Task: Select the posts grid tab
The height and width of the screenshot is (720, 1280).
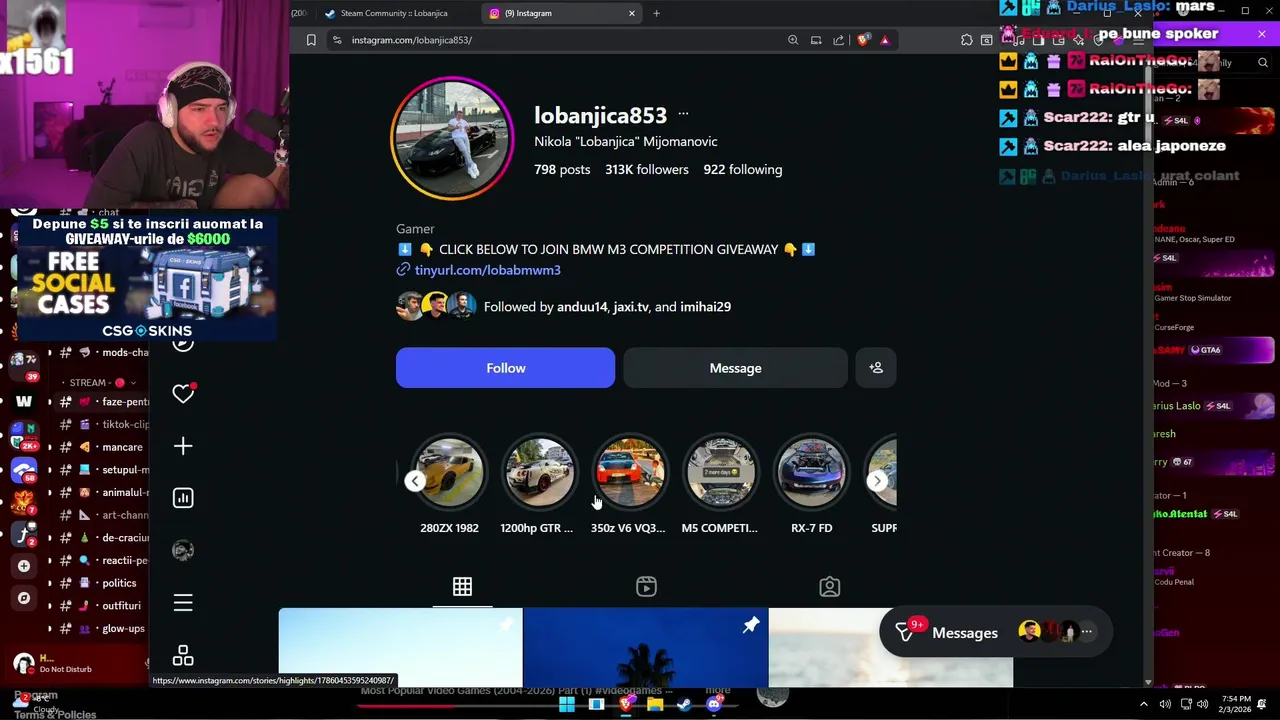Action: [462, 587]
